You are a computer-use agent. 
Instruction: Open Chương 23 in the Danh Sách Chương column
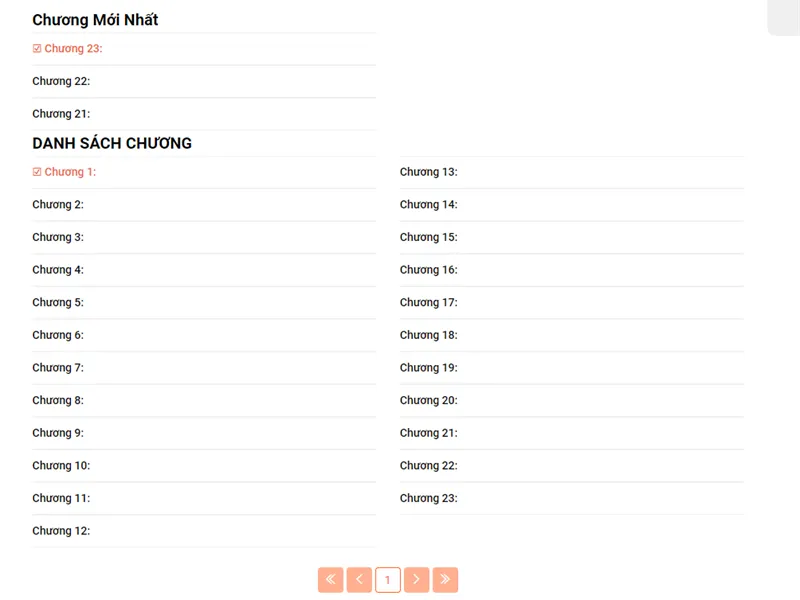pos(428,498)
